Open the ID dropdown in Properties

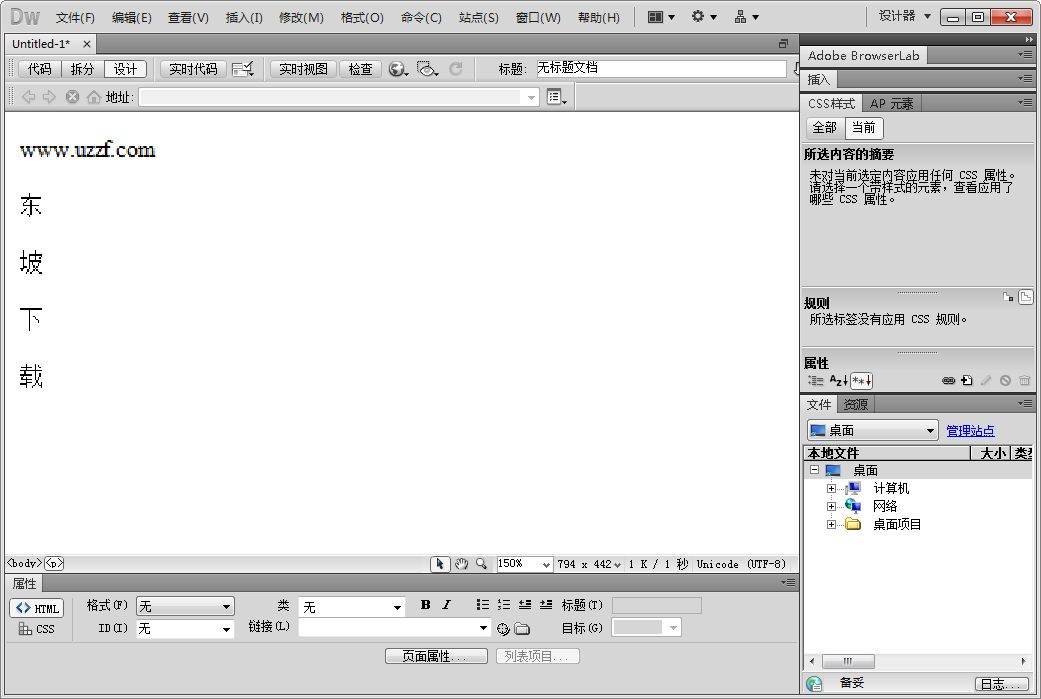point(185,628)
